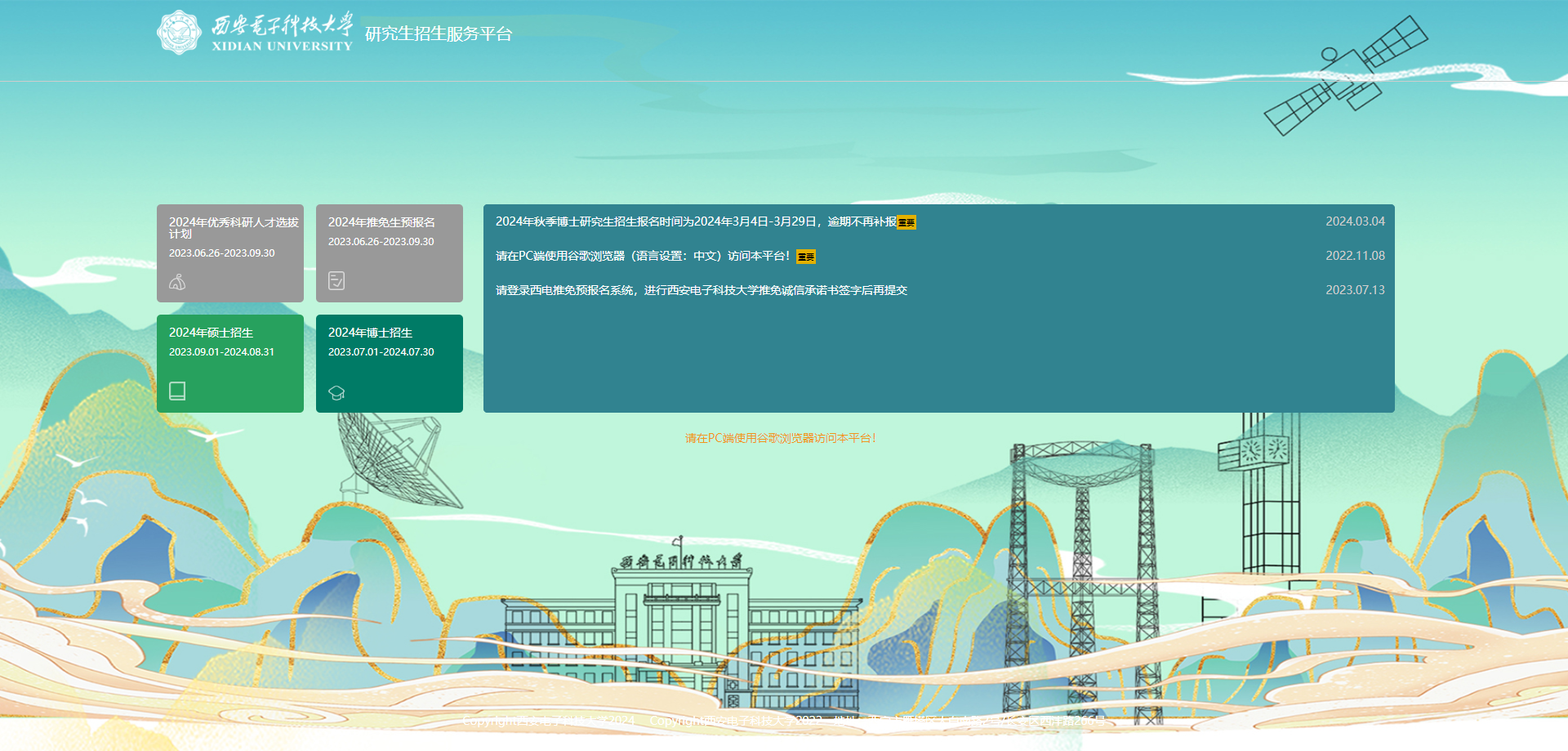Click the document icon in 2024年推免生预报名 card
This screenshot has height=751, width=1568.
click(x=336, y=281)
